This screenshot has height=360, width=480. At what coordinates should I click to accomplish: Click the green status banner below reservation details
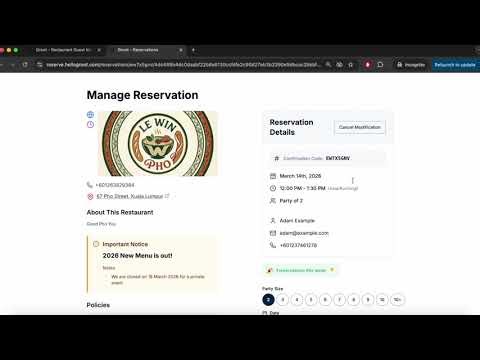(300, 270)
